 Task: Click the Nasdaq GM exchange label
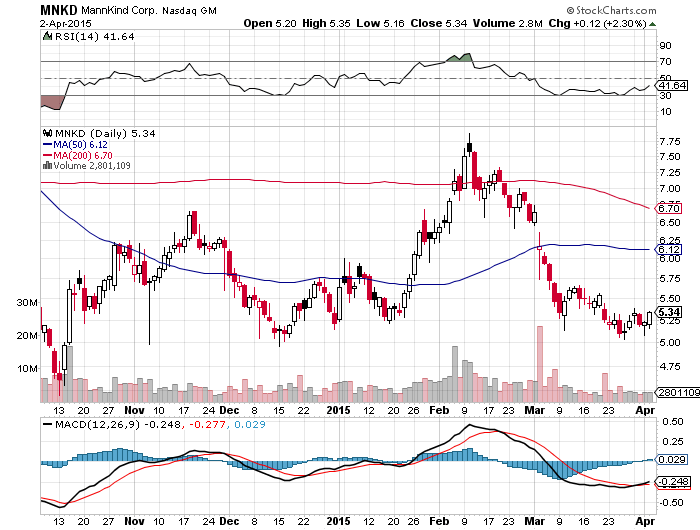coord(189,10)
